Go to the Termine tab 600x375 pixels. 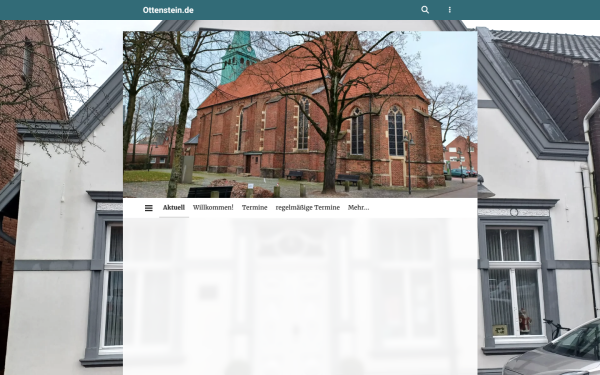pyautogui.click(x=254, y=208)
